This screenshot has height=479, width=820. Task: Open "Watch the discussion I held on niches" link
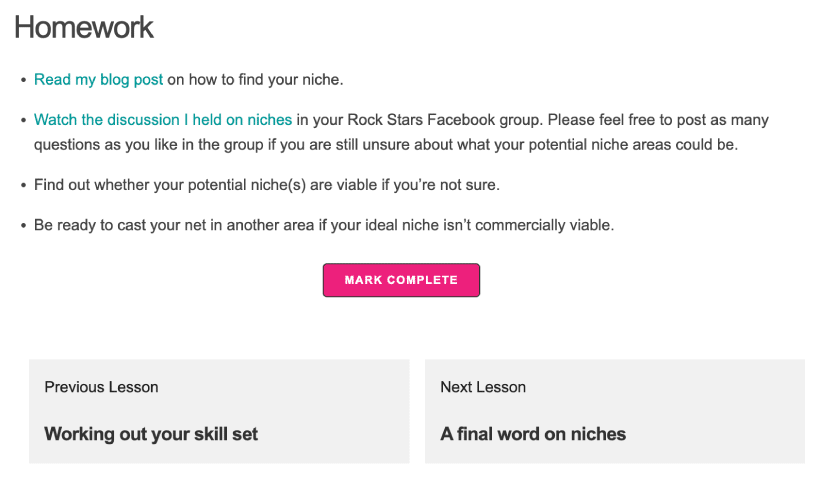[163, 120]
